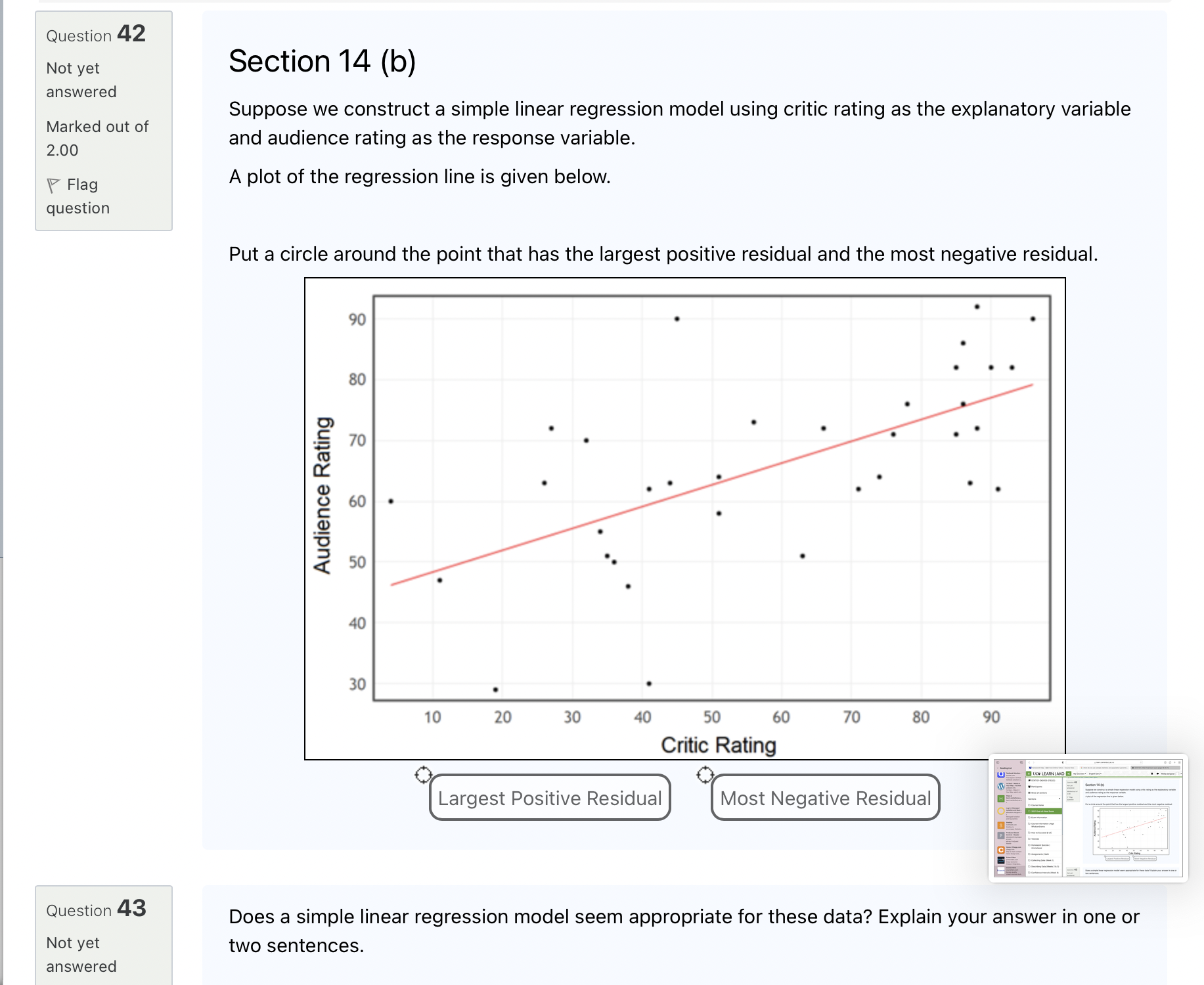This screenshot has width=1204, height=985.
Task: Select the Question 42 status panel
Action: 103,118
